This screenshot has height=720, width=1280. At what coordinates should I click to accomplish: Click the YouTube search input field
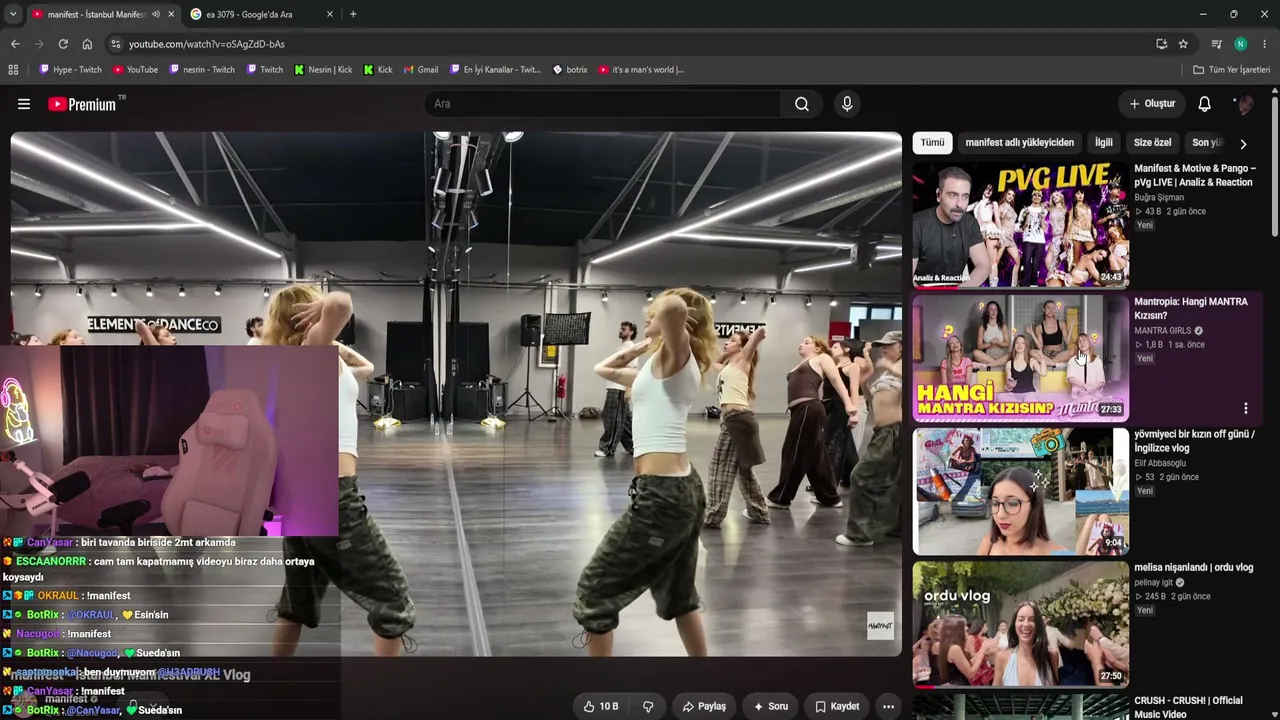604,104
